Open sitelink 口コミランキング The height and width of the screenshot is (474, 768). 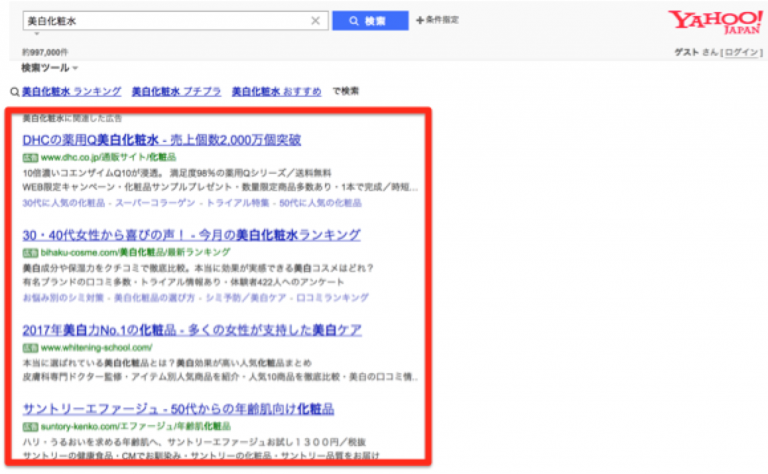[x=333, y=298]
